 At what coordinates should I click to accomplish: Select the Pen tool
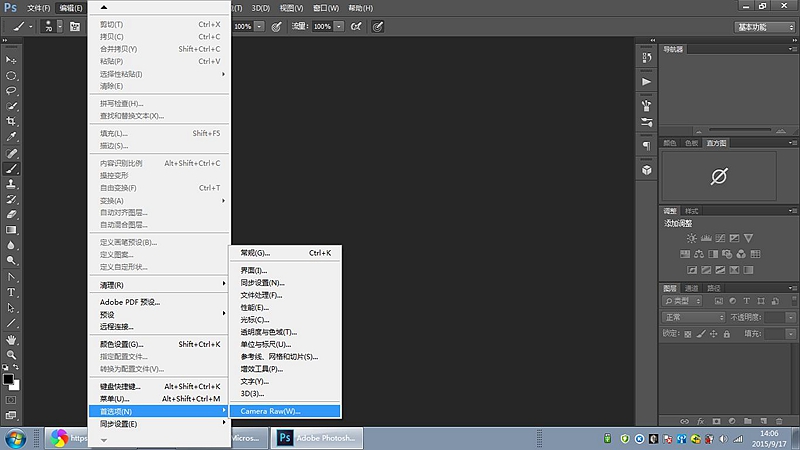tap(11, 277)
